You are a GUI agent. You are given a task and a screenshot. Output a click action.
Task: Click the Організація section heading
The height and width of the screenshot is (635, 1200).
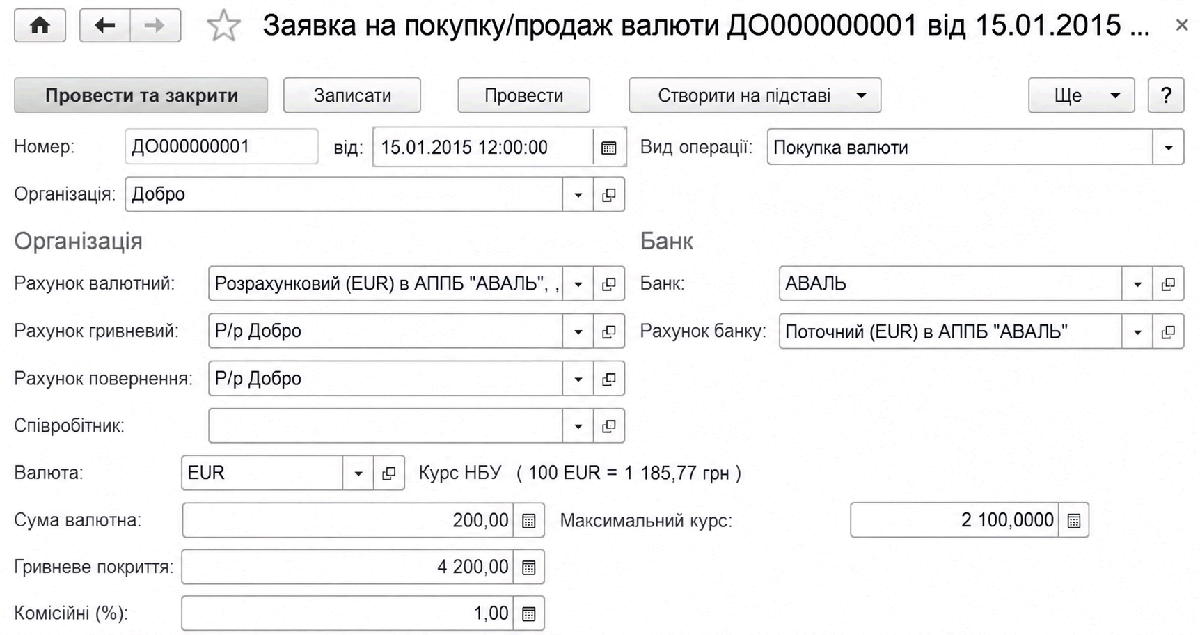click(x=78, y=241)
